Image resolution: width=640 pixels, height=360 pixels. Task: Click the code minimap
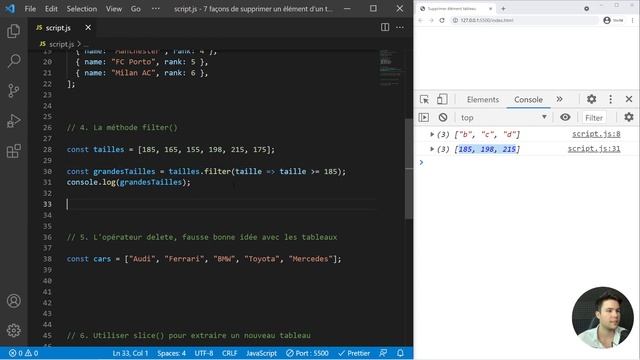pyautogui.click(x=390, y=67)
